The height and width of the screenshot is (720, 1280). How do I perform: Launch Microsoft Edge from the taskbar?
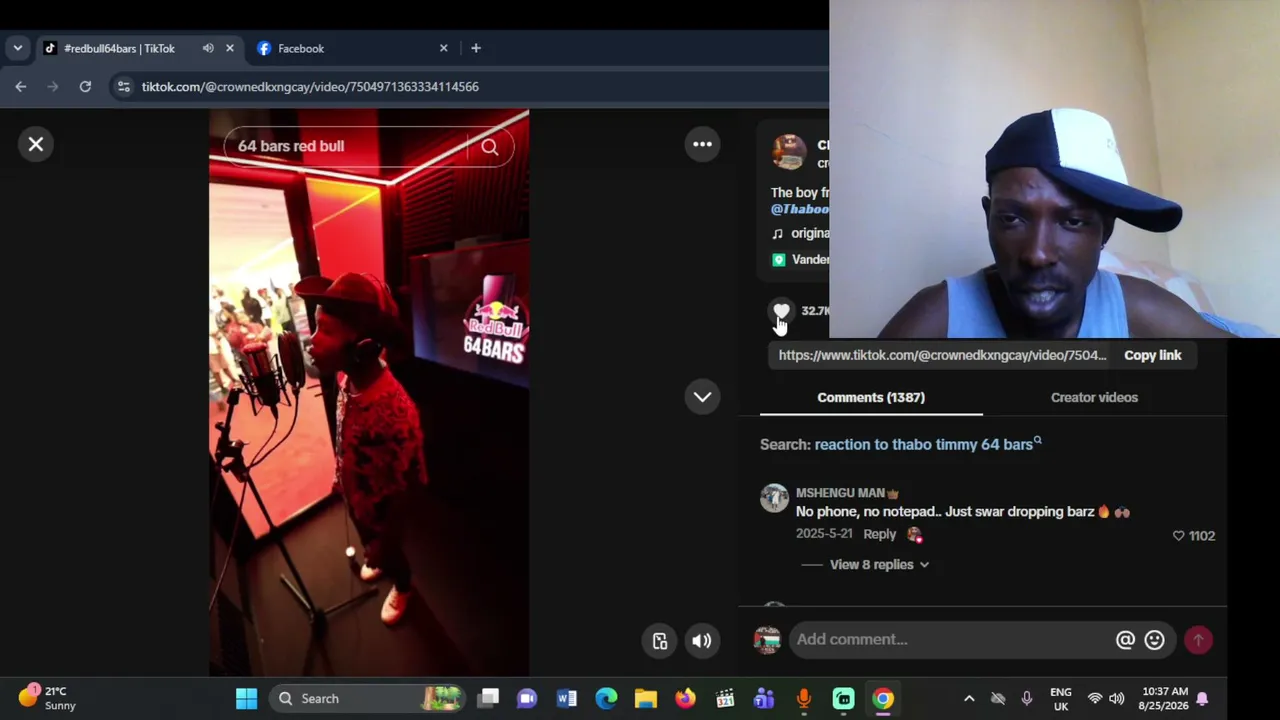pos(607,699)
